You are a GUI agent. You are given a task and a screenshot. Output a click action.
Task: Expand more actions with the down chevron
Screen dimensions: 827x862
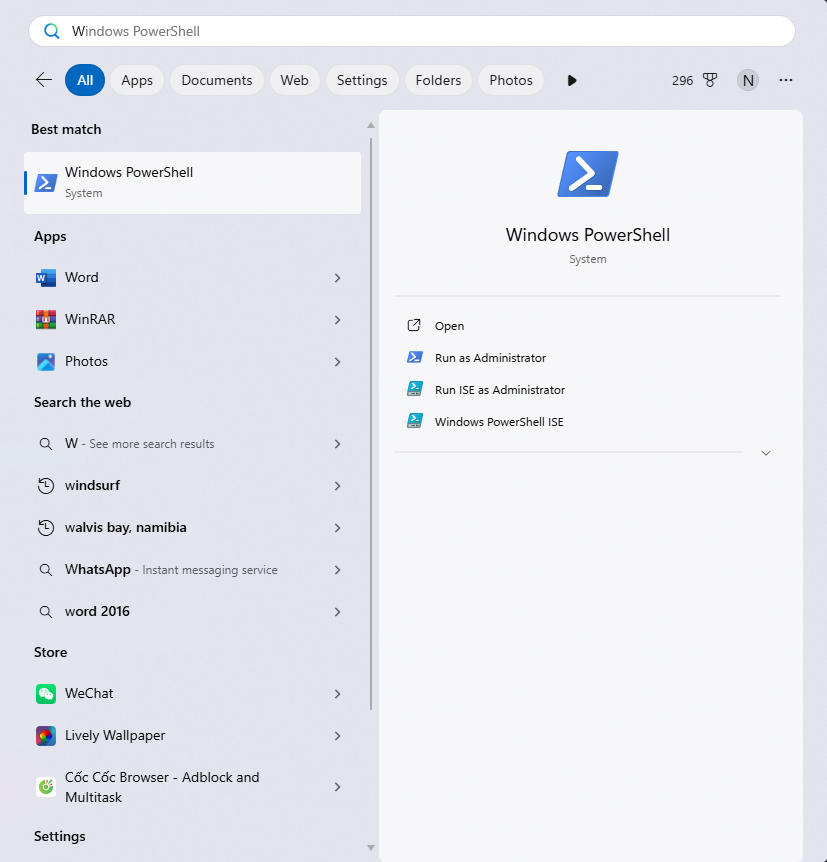(766, 453)
